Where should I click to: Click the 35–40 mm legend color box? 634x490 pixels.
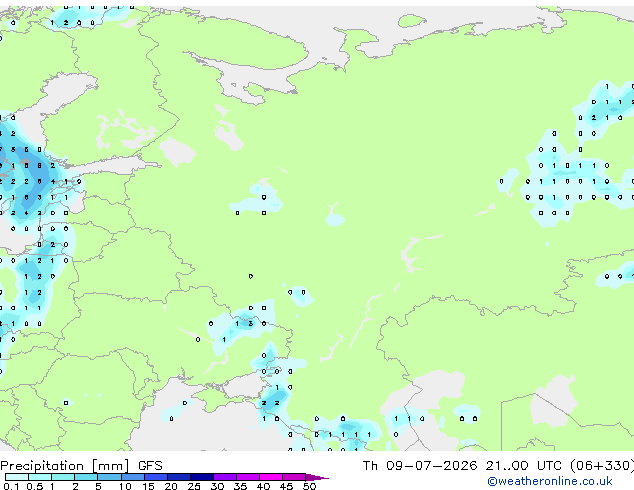248,477
